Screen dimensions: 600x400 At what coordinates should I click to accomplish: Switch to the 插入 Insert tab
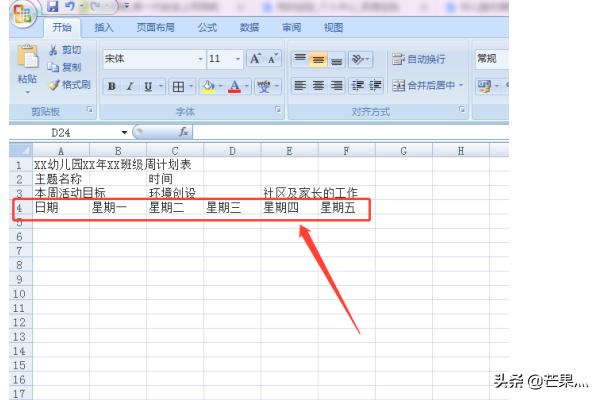coord(104,28)
